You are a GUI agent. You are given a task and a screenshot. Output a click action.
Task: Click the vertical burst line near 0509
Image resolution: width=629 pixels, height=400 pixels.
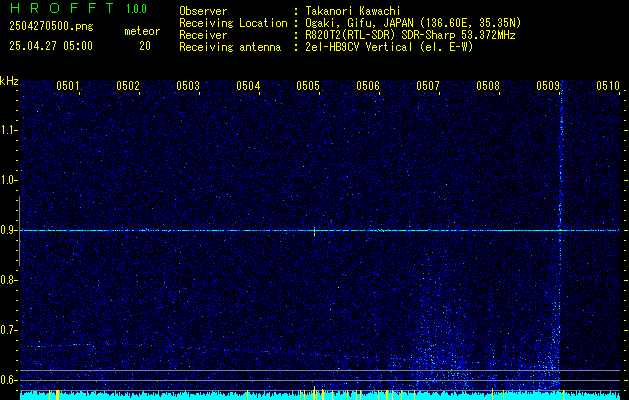coord(561,237)
